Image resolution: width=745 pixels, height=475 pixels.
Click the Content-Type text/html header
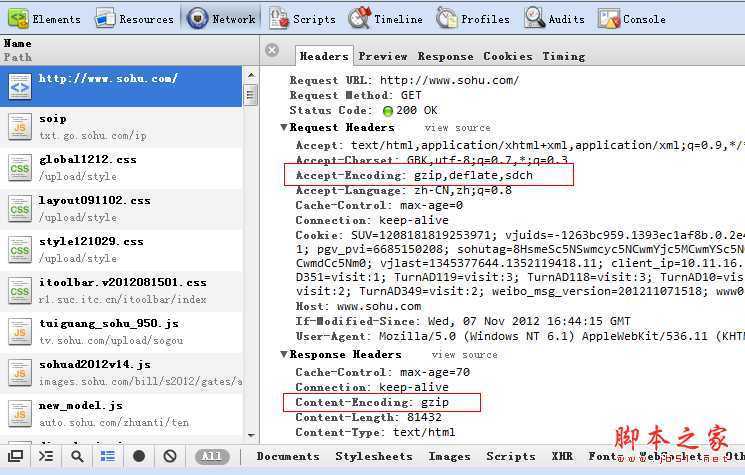point(375,432)
